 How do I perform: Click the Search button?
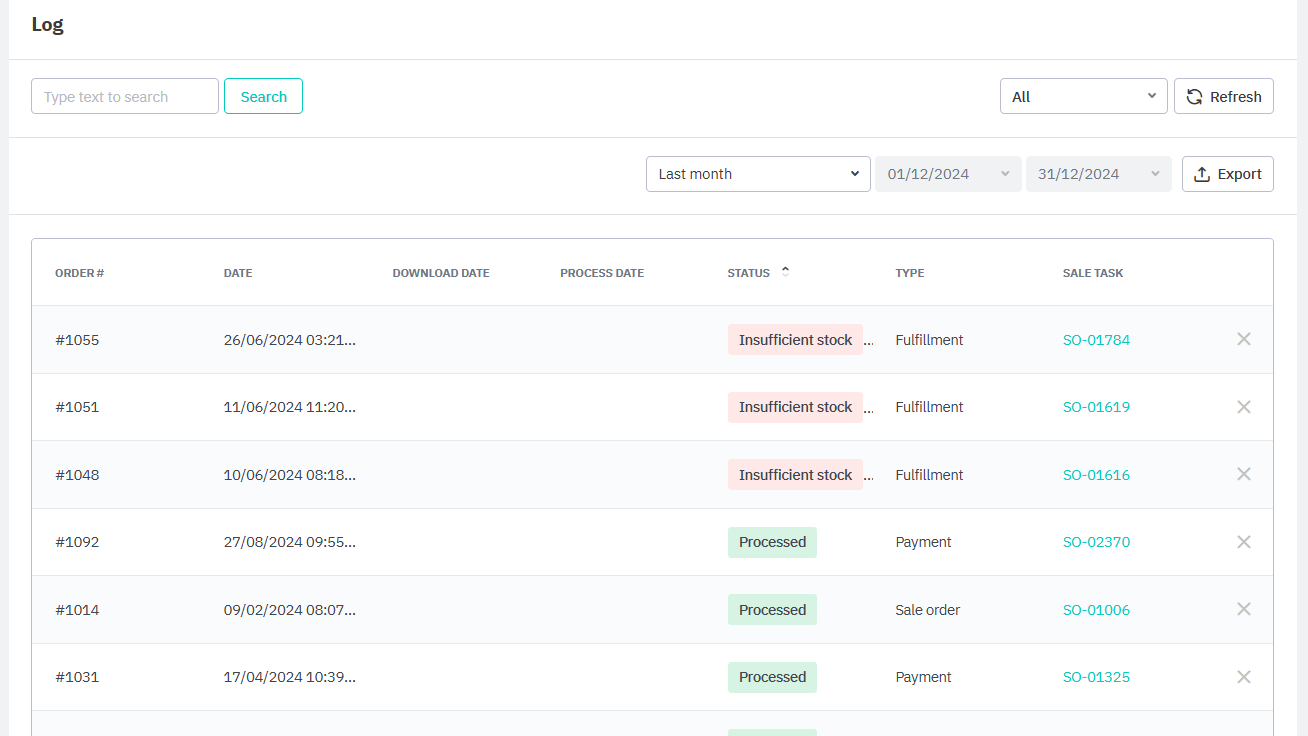click(263, 96)
